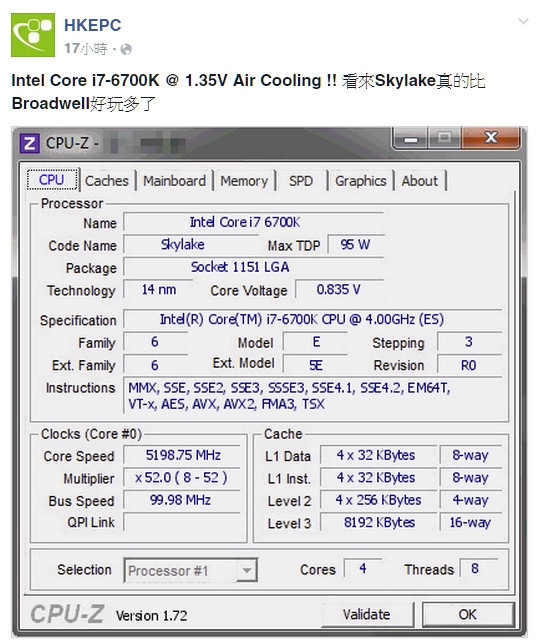The width and height of the screenshot is (539, 643).
Task: Click the Family value 6
Action: click(156, 342)
